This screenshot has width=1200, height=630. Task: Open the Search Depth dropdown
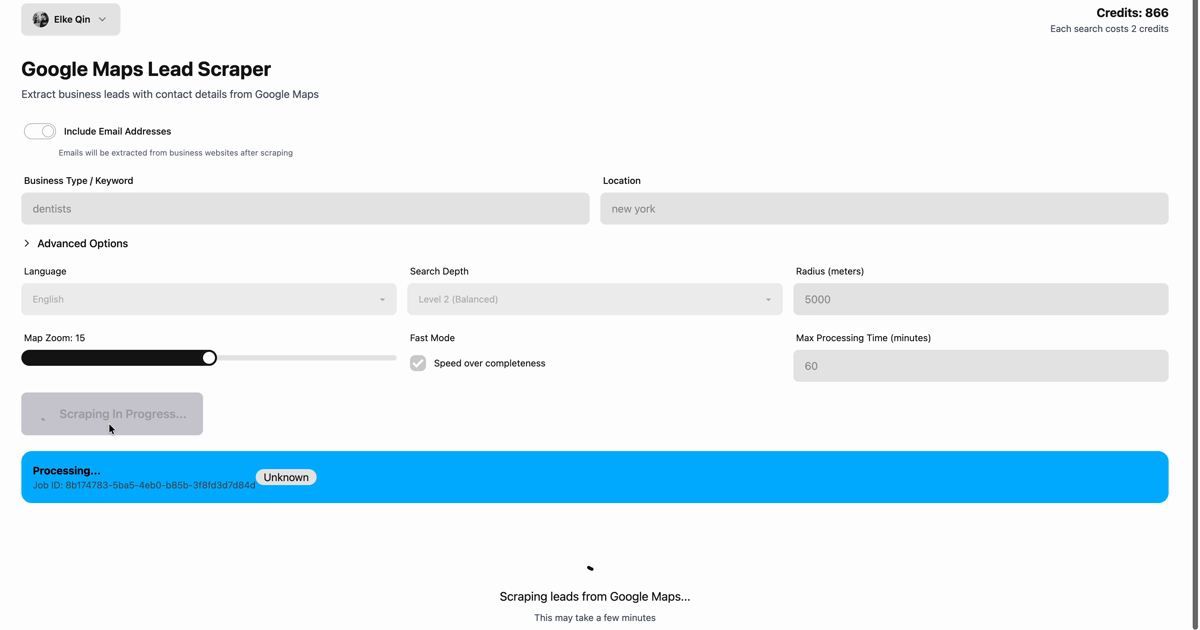point(595,299)
